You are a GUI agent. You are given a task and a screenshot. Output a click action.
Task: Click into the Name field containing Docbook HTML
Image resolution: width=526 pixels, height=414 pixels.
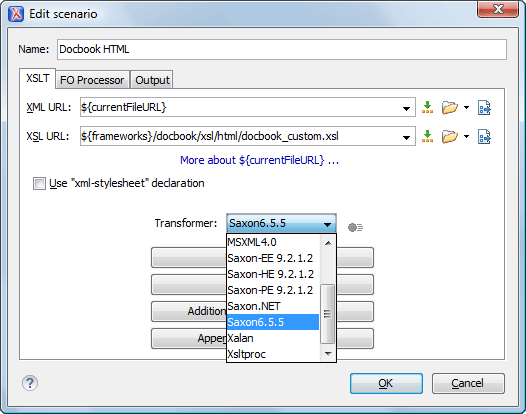pyautogui.click(x=282, y=50)
